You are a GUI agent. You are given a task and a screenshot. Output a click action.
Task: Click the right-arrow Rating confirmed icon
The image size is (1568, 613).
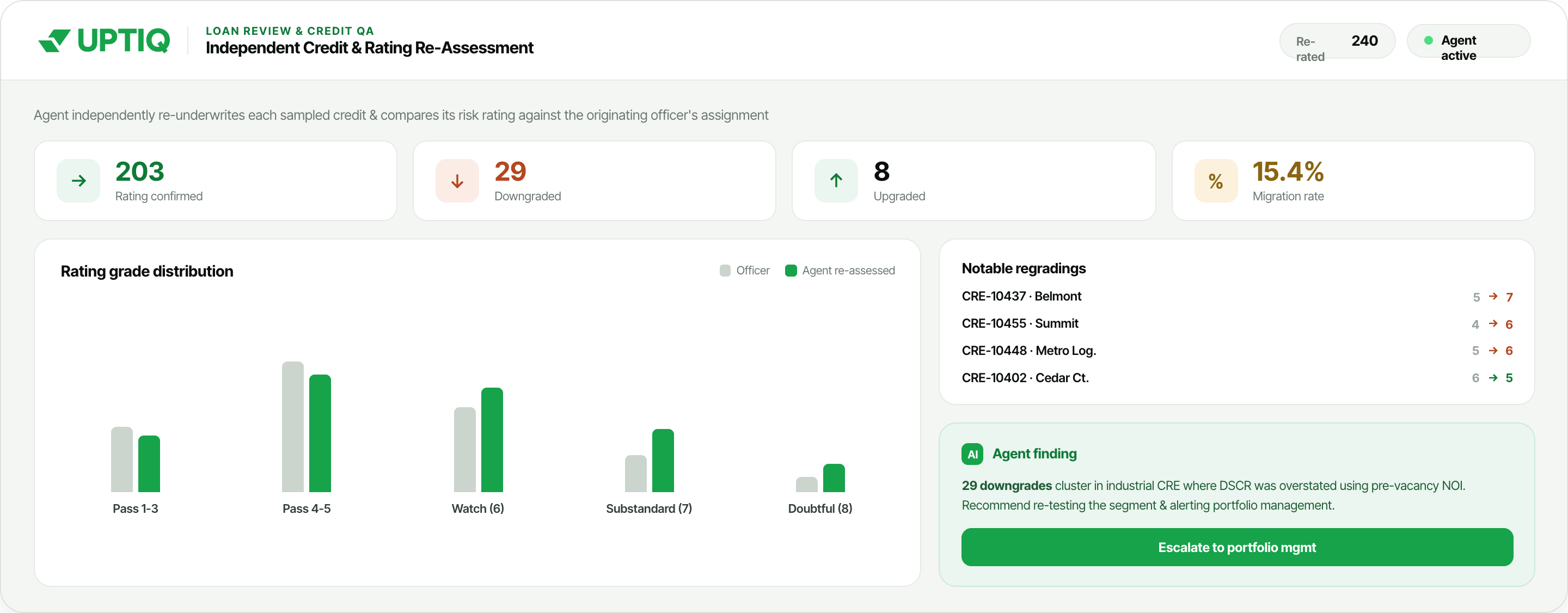pyautogui.click(x=78, y=181)
